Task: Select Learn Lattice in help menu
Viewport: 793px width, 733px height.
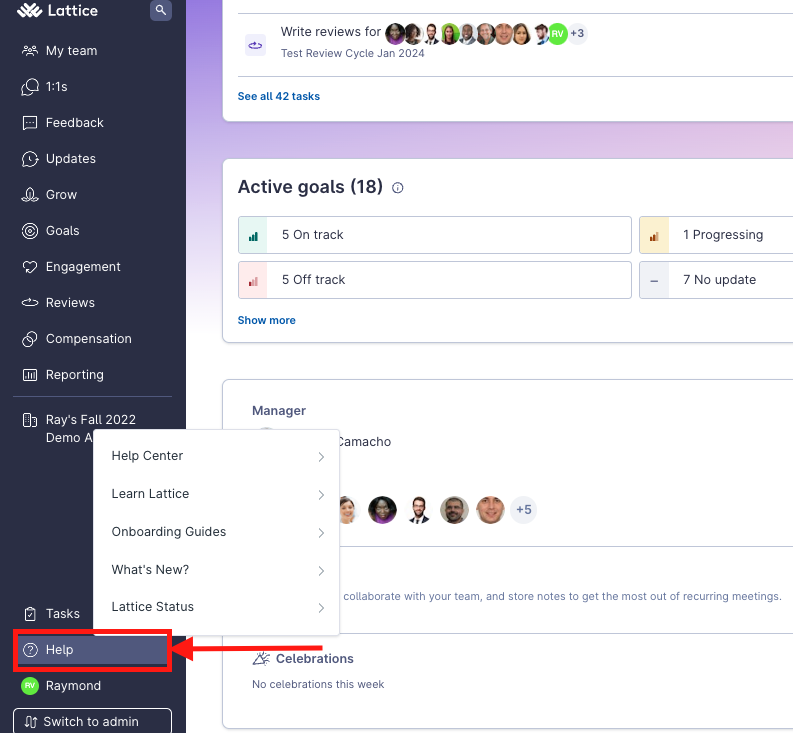Action: click(216, 494)
